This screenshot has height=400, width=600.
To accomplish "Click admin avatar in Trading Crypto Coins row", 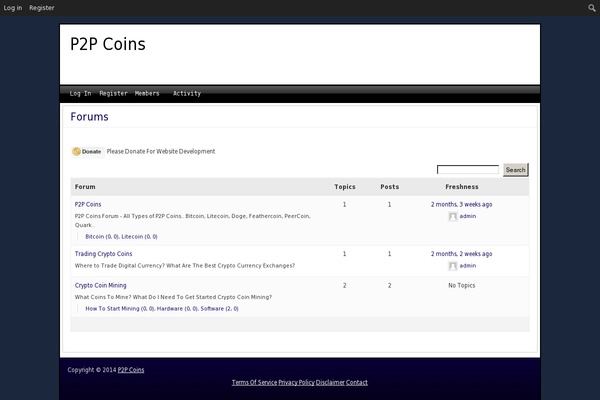I will point(453,266).
